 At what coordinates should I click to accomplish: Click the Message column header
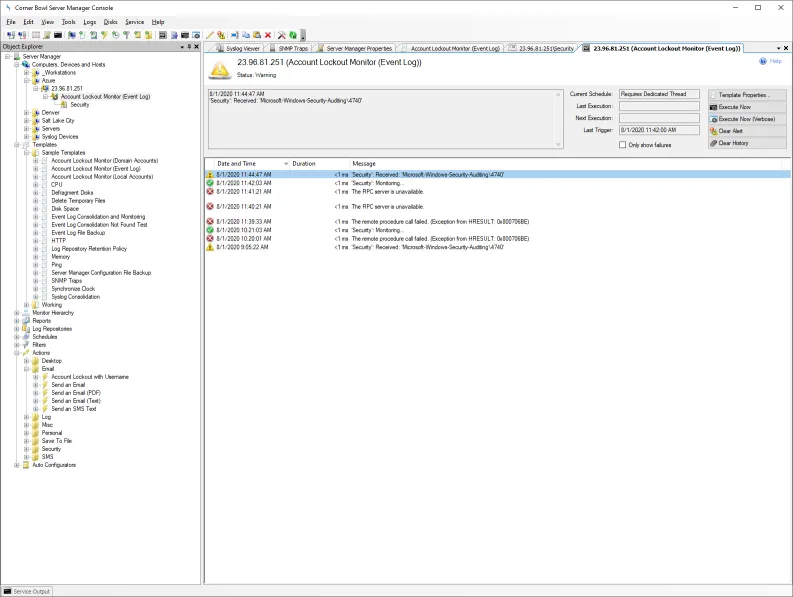click(565, 164)
